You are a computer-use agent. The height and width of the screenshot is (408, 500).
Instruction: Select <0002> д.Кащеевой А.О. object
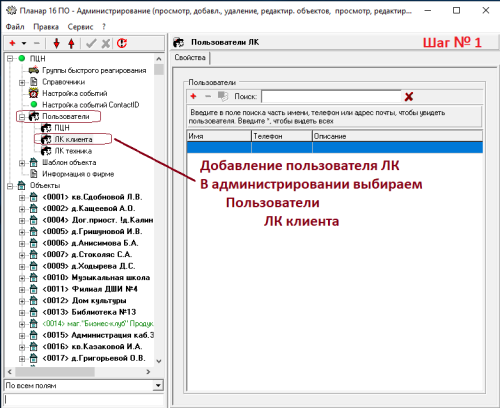pos(89,209)
